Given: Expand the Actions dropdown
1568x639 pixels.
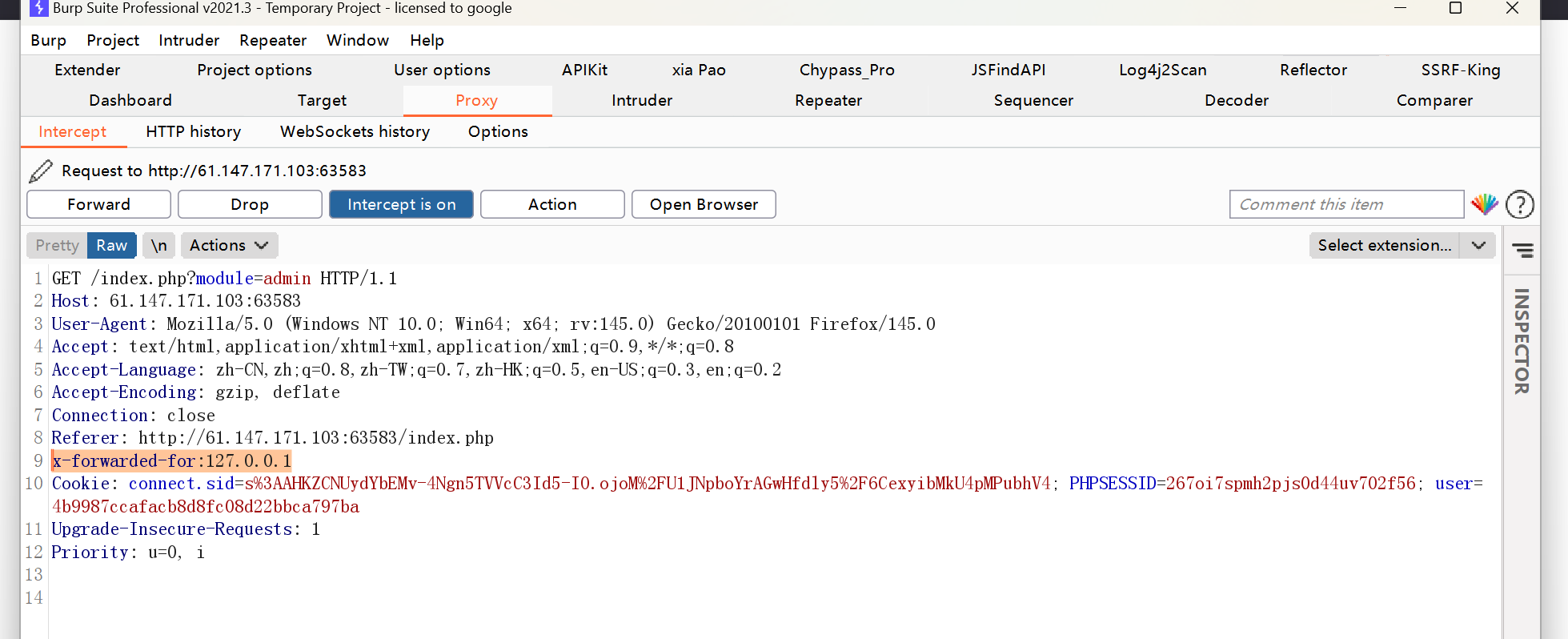Looking at the screenshot, I should [229, 245].
